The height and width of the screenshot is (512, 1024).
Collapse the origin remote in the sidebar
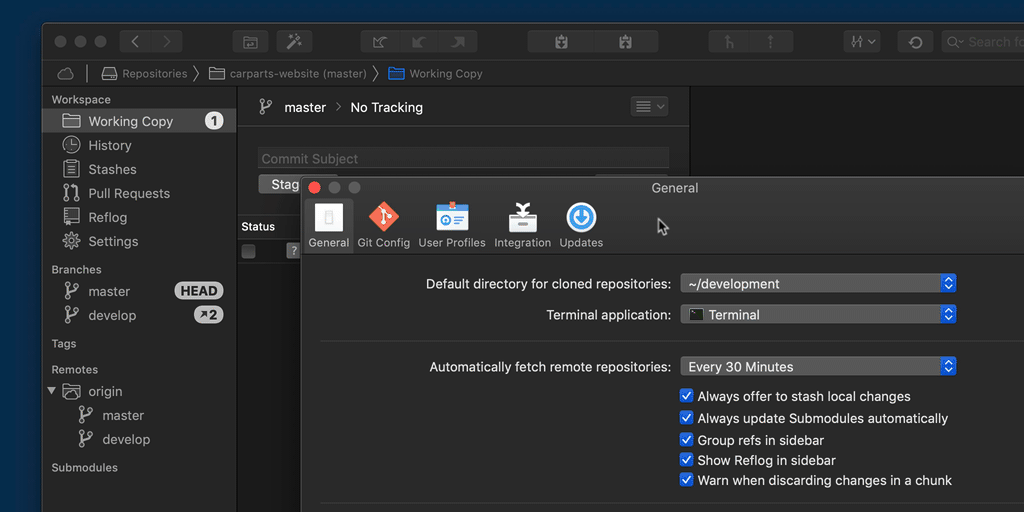click(52, 391)
